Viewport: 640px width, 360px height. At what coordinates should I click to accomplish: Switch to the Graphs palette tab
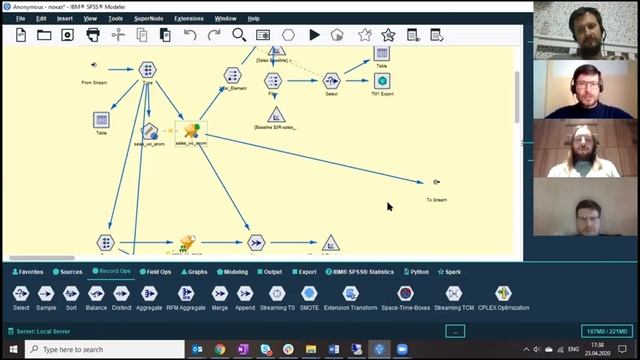194,272
